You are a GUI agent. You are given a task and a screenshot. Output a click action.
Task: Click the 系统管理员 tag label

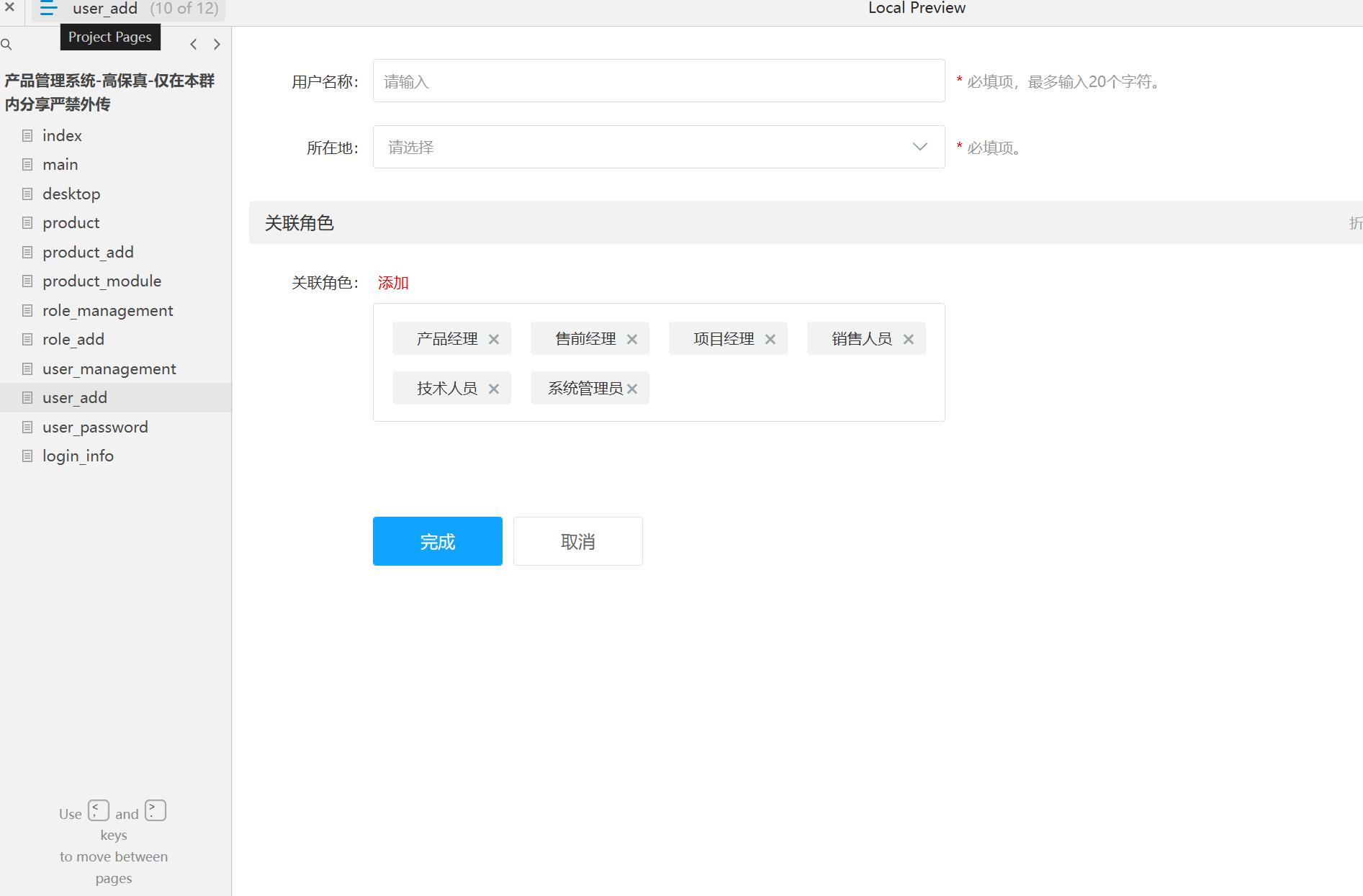(585, 389)
